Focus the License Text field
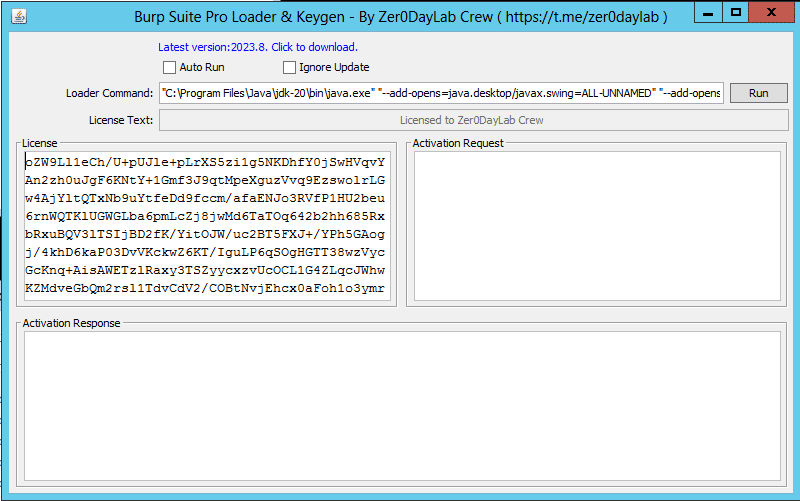Image resolution: width=800 pixels, height=501 pixels. (473, 120)
